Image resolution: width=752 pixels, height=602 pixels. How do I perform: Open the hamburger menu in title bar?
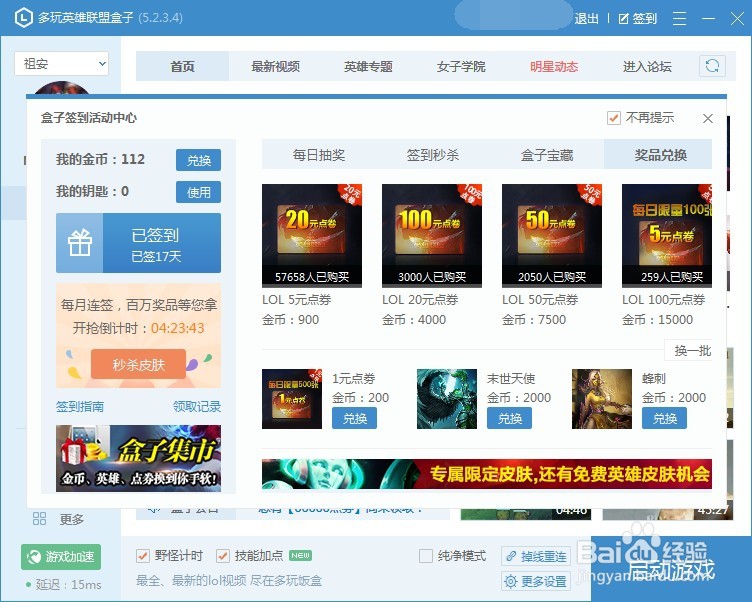(679, 19)
